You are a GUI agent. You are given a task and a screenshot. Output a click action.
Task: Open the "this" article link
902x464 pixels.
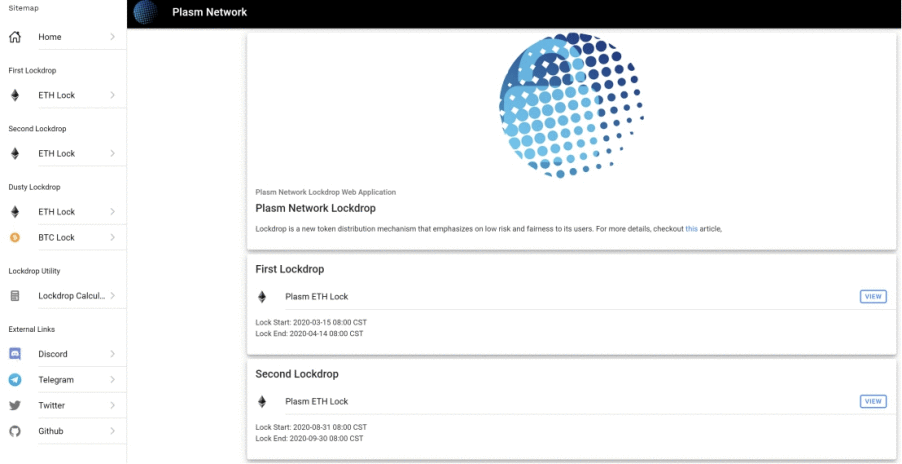[691, 229]
